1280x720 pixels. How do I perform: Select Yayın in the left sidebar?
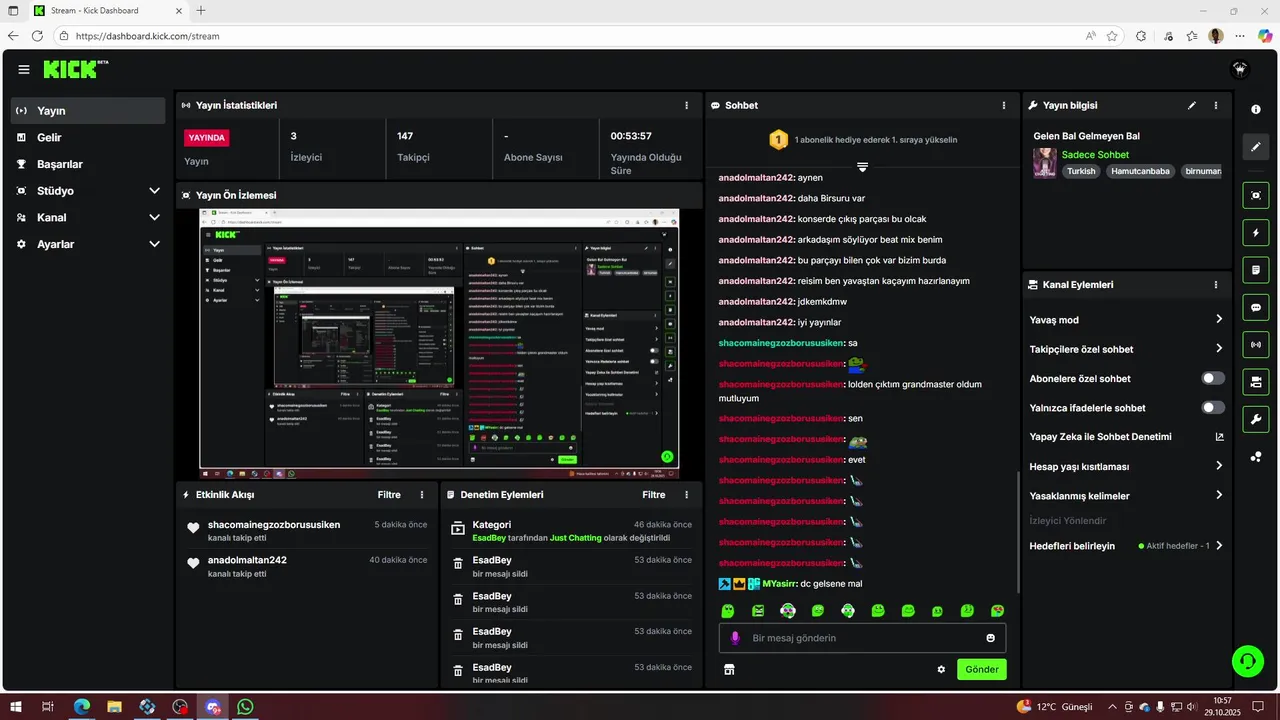coord(88,111)
